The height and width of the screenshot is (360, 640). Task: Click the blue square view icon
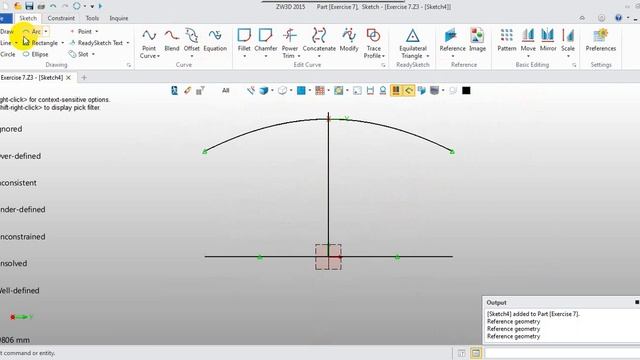click(x=301, y=91)
